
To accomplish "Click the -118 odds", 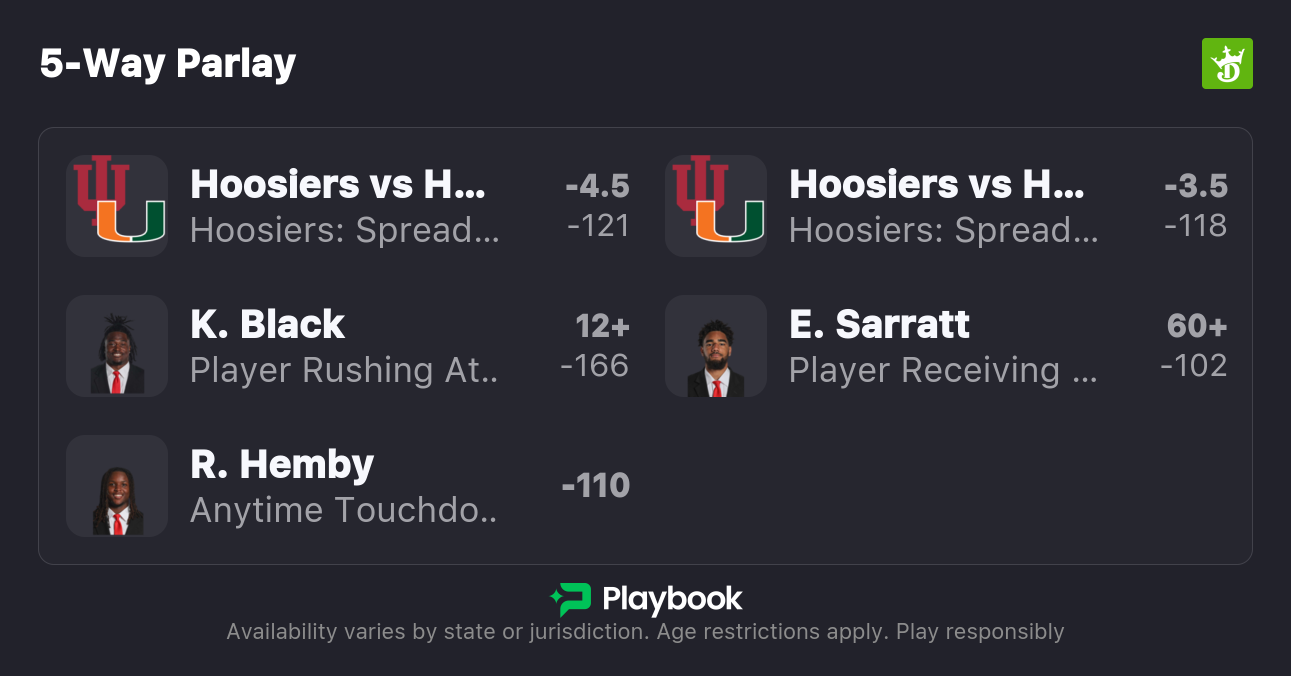I will [x=1195, y=226].
